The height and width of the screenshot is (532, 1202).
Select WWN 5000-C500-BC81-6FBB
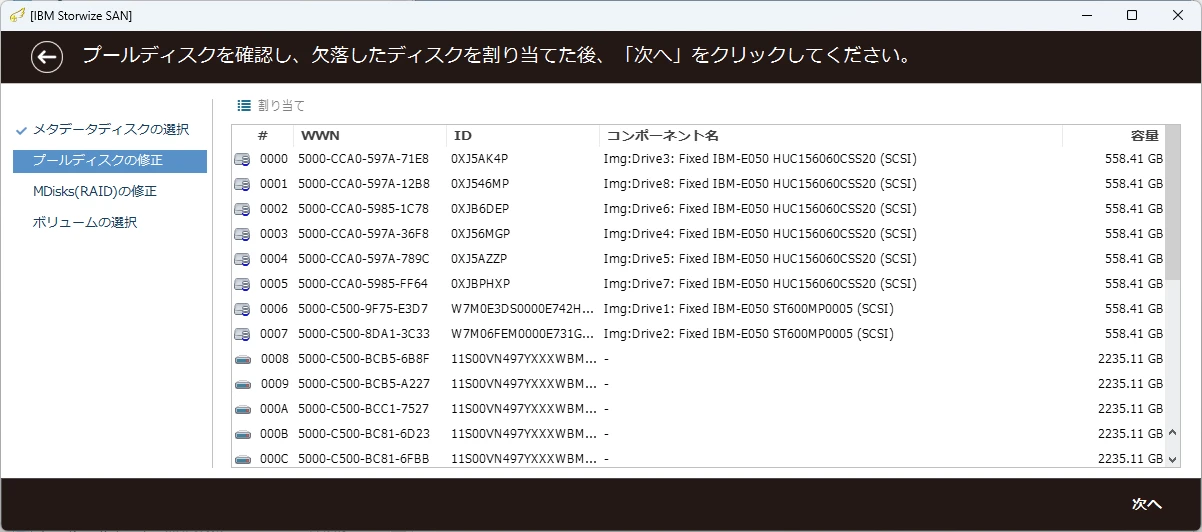coord(363,459)
